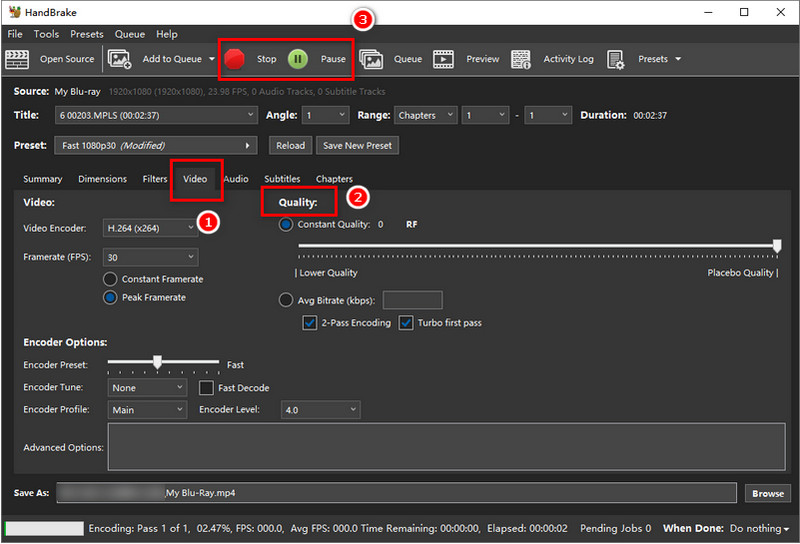Minimize the HandBrake window

pyautogui.click(x=708, y=12)
